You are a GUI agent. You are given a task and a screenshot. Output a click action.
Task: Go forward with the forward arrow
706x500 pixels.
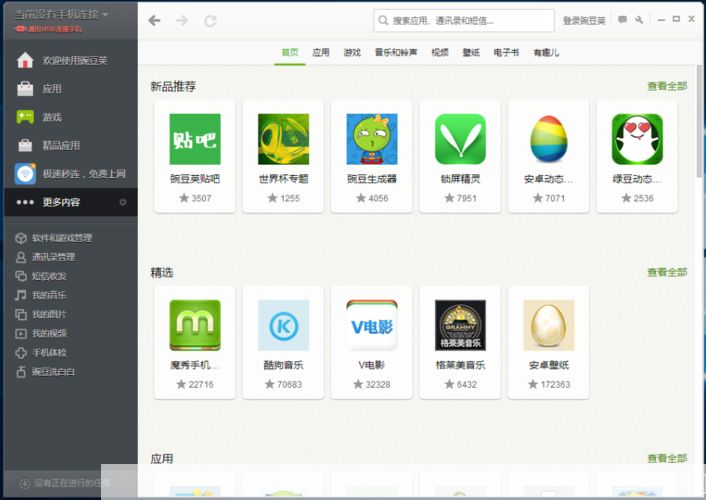pyautogui.click(x=182, y=20)
